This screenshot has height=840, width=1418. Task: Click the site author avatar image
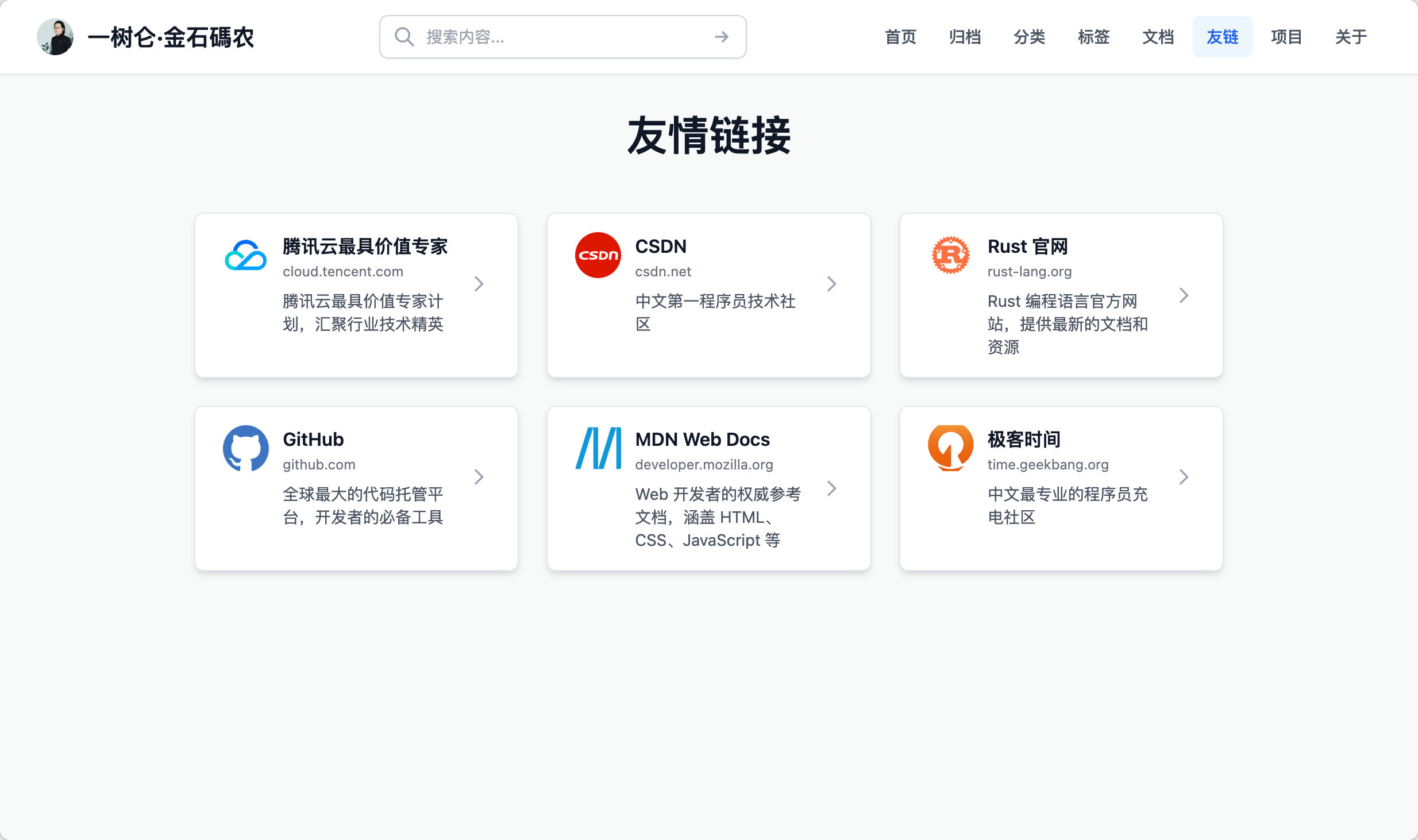tap(55, 37)
